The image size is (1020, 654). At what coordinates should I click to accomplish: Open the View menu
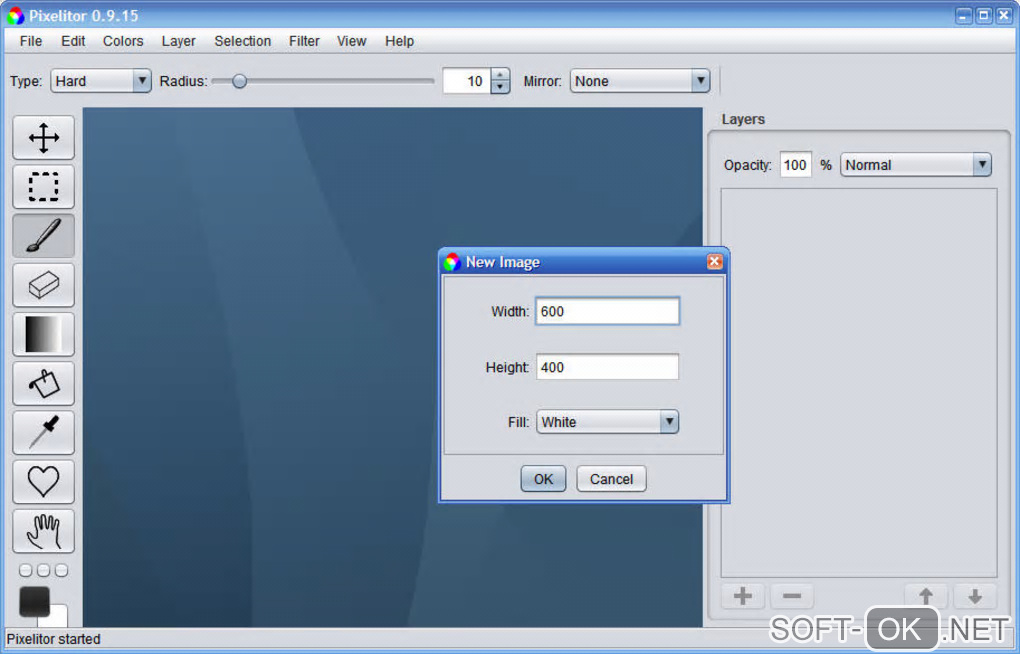click(351, 41)
